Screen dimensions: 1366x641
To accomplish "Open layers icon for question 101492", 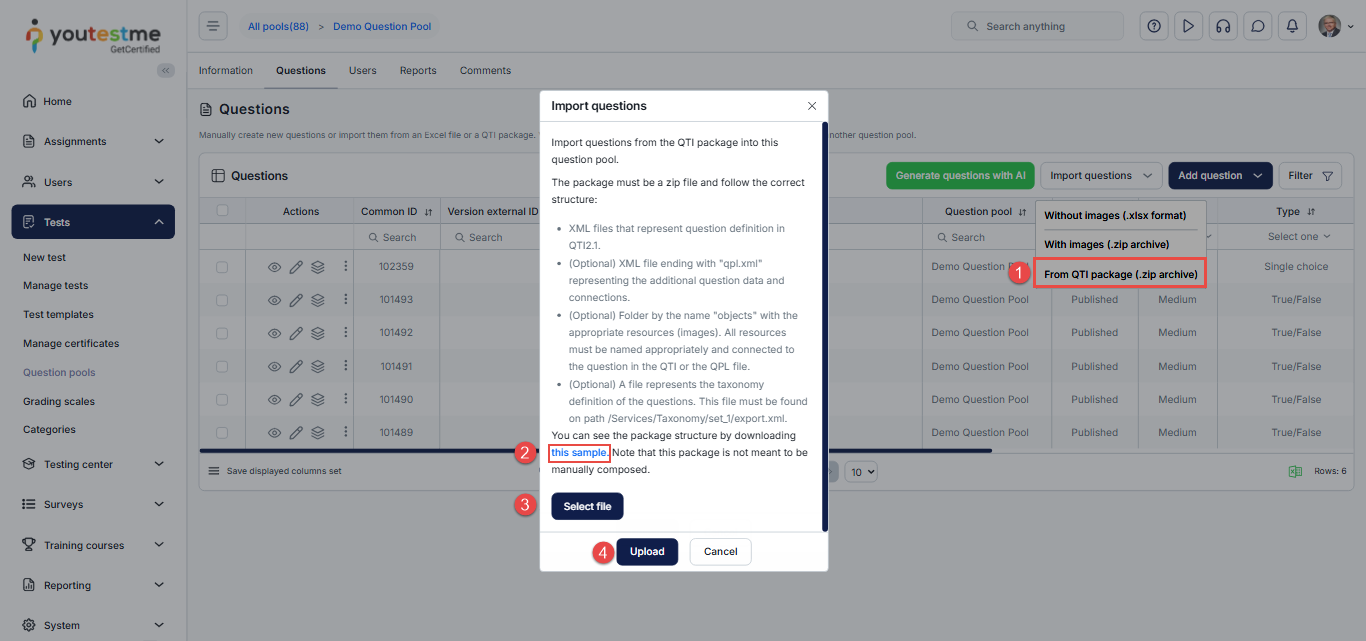I will point(317,333).
